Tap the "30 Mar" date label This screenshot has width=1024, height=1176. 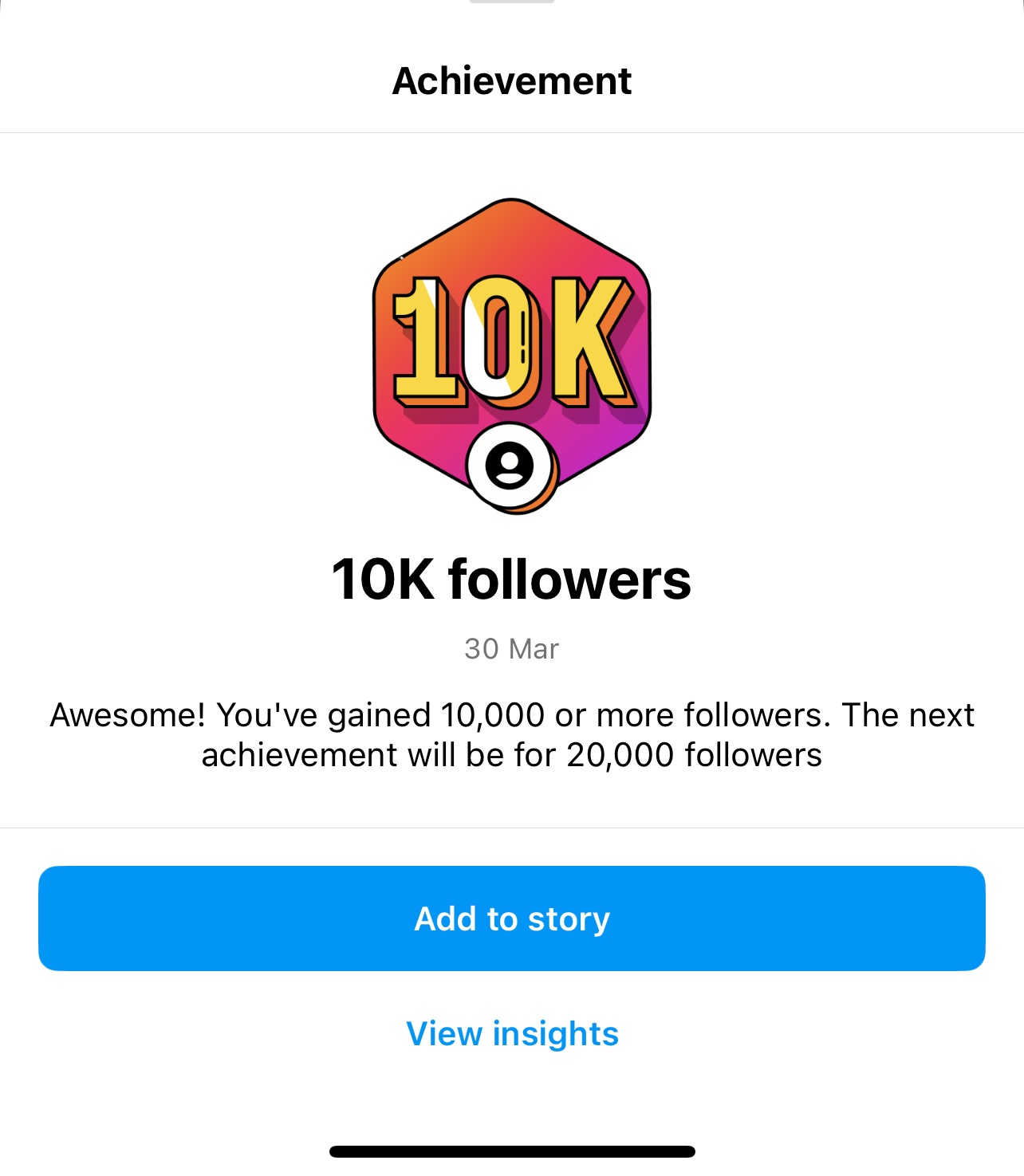coord(512,649)
